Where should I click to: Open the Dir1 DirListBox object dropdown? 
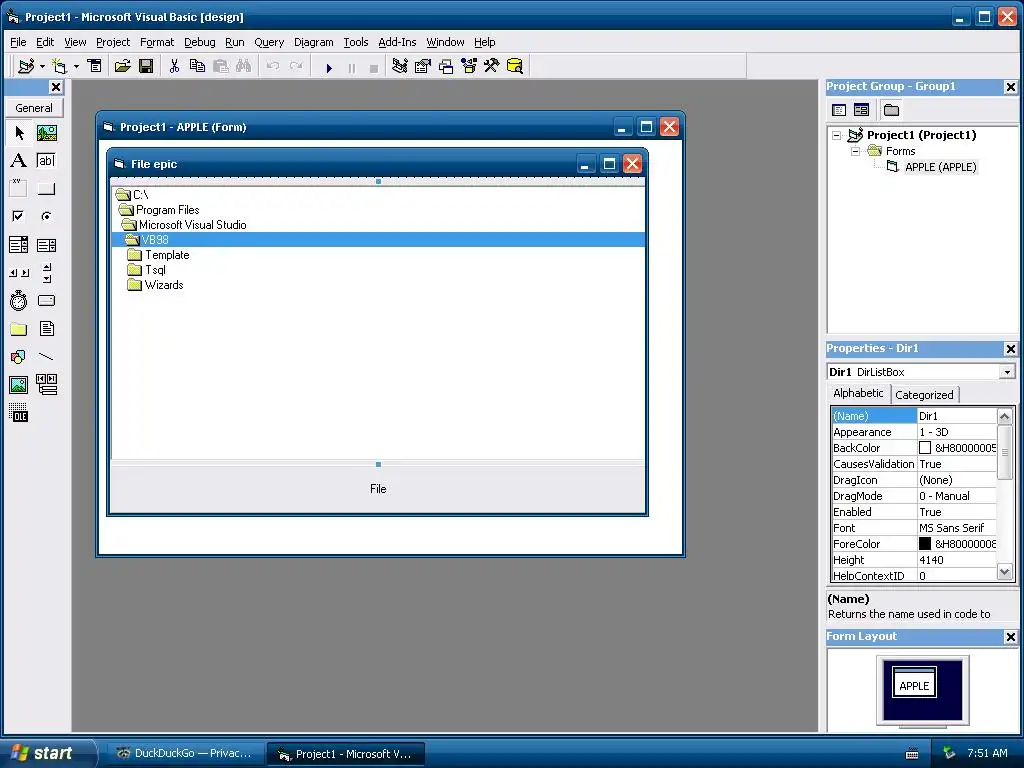tap(1007, 372)
